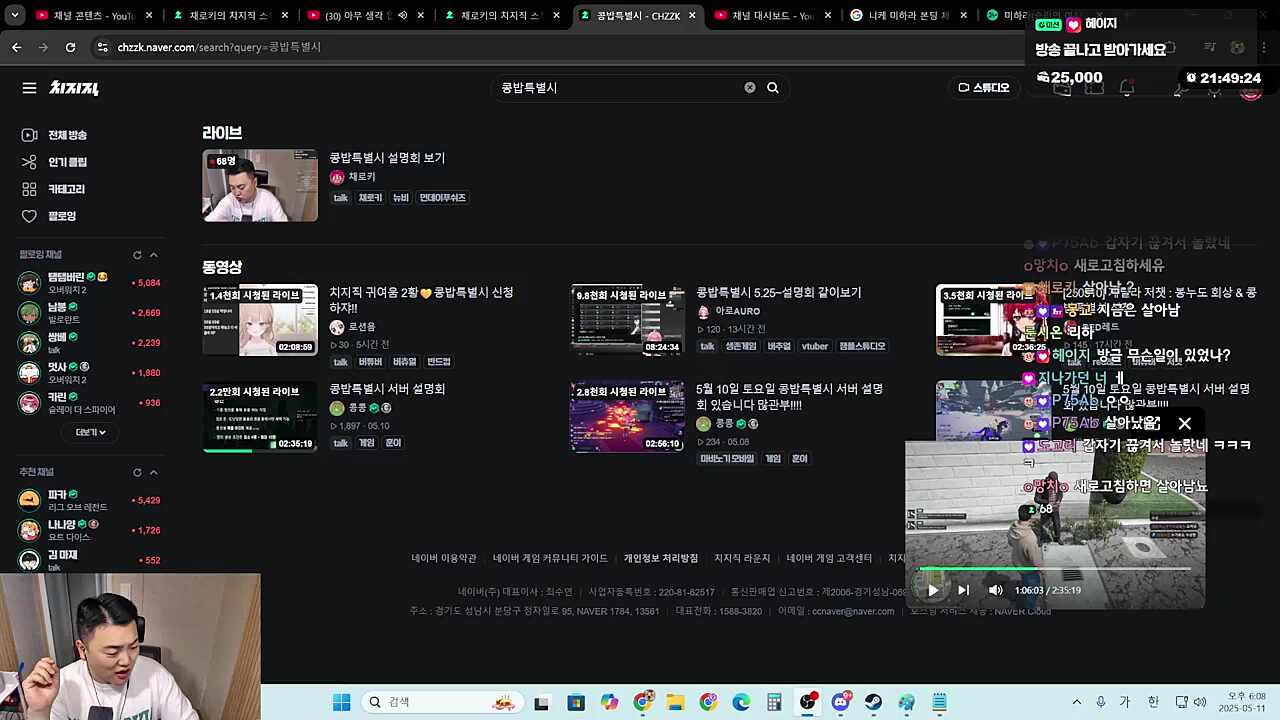Close the 콩밥특별시 - CHZZK tab
The image size is (1280, 720).
(x=692, y=15)
